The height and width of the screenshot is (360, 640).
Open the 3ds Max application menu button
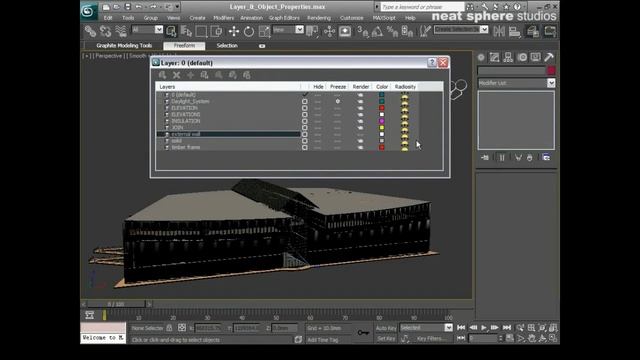[89, 11]
